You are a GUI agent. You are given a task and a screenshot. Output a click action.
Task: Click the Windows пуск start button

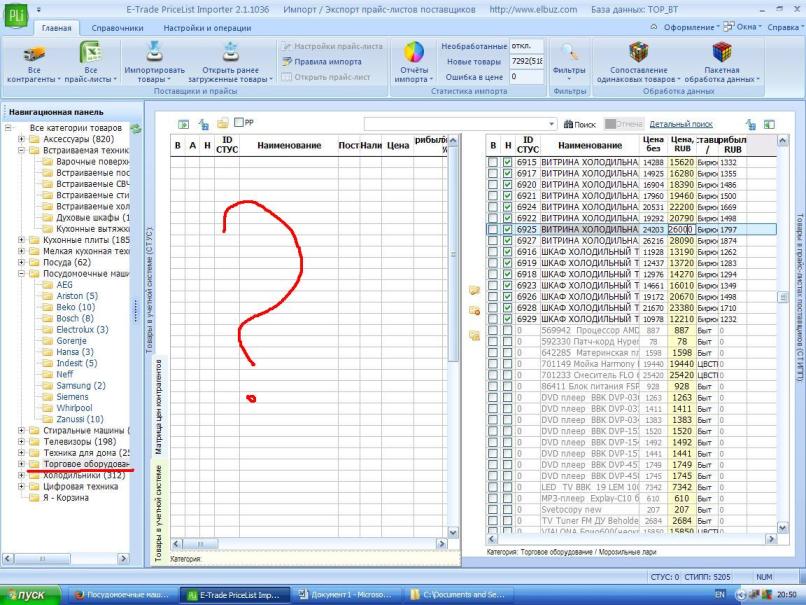tap(30, 595)
